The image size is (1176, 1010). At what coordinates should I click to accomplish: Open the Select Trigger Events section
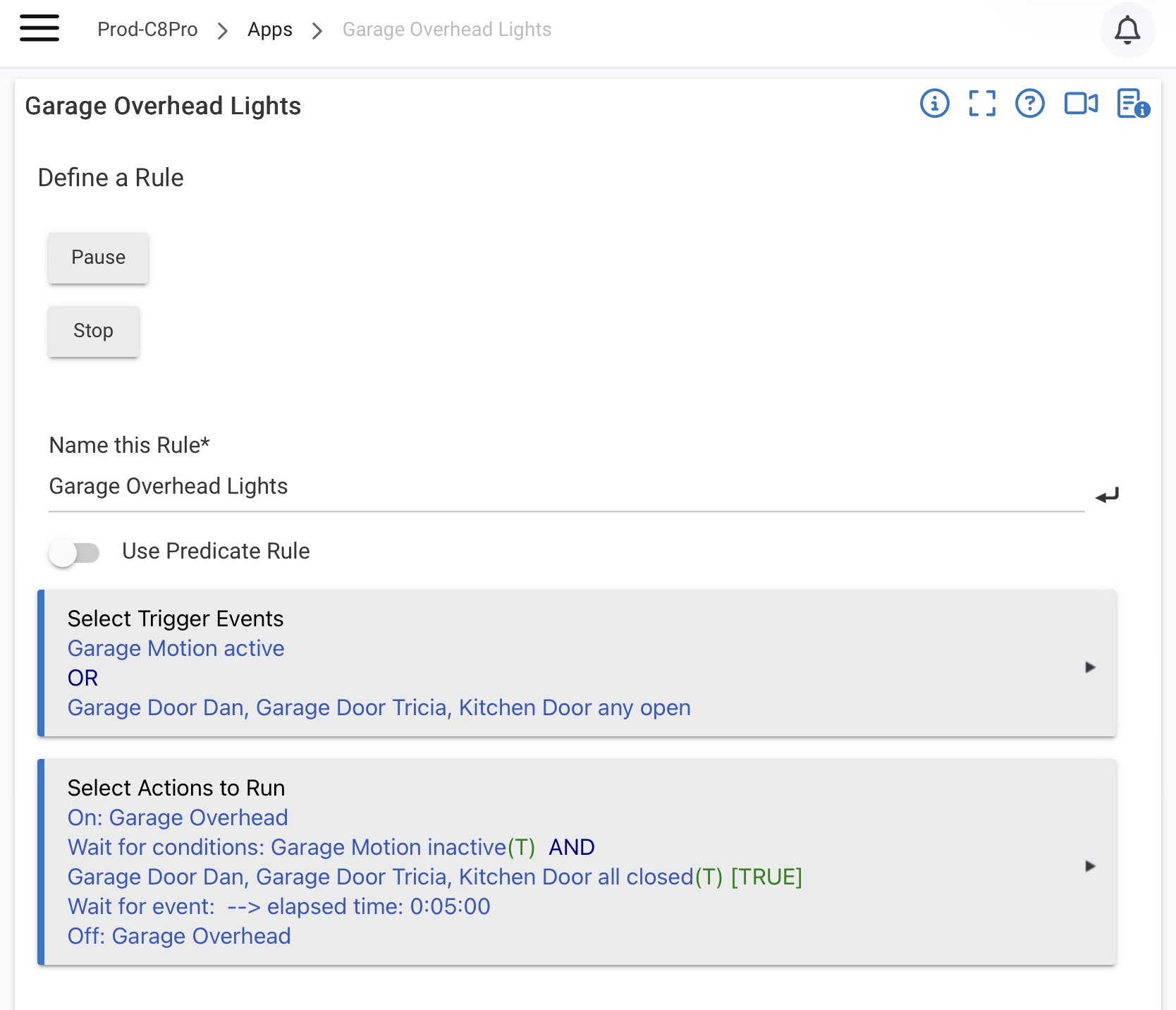point(577,663)
